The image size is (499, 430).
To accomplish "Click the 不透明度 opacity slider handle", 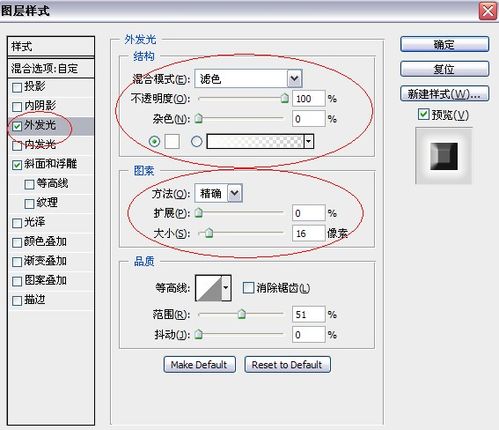I will pyautogui.click(x=284, y=98).
